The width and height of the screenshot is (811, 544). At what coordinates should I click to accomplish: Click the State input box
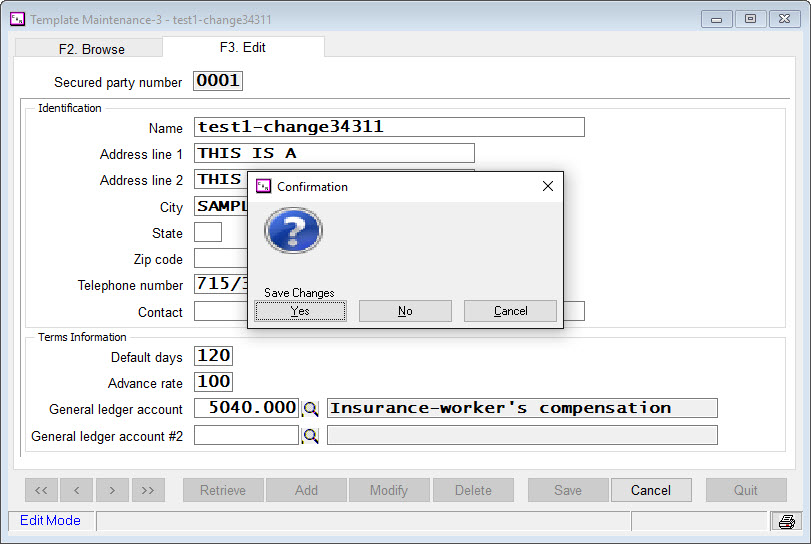[x=208, y=233]
